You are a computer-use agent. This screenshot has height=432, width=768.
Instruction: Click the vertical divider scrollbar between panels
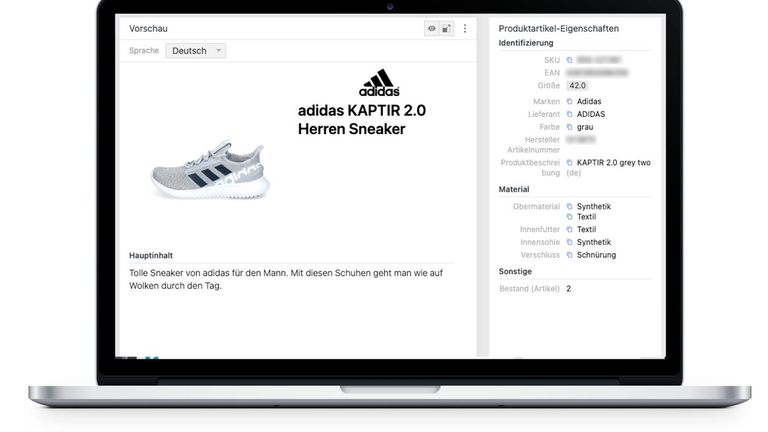tap(483, 186)
